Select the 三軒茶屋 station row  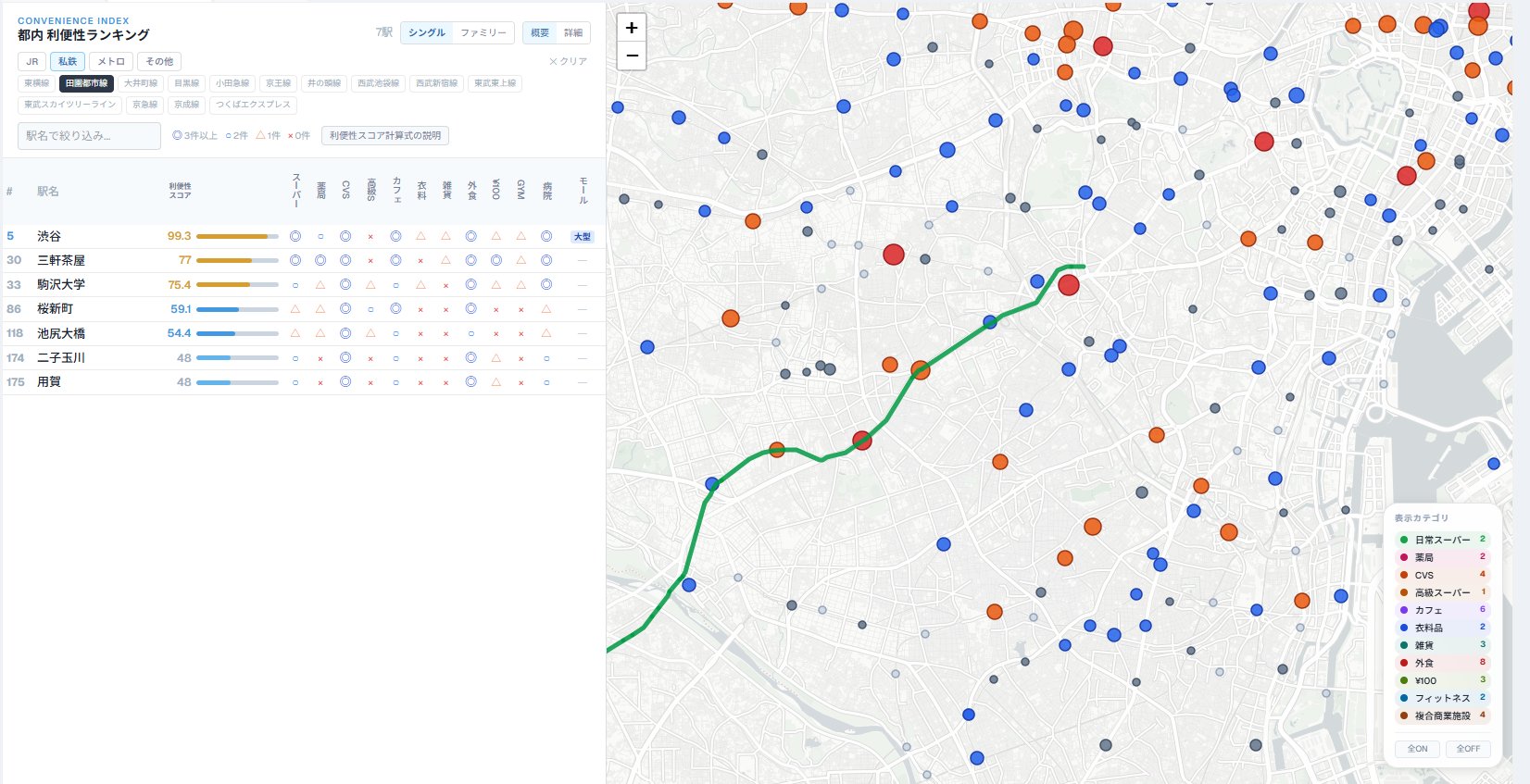click(304, 260)
